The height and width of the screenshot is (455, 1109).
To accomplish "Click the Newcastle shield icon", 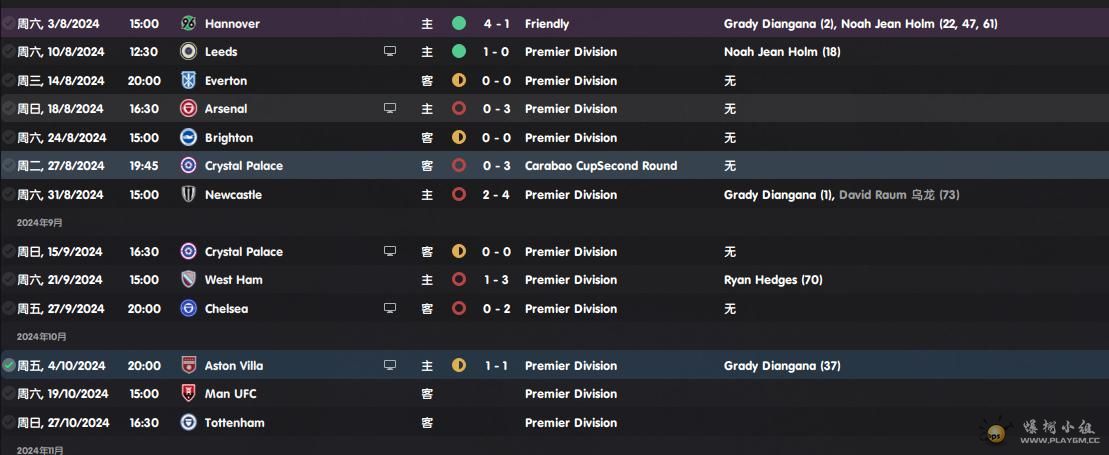I will [188, 195].
